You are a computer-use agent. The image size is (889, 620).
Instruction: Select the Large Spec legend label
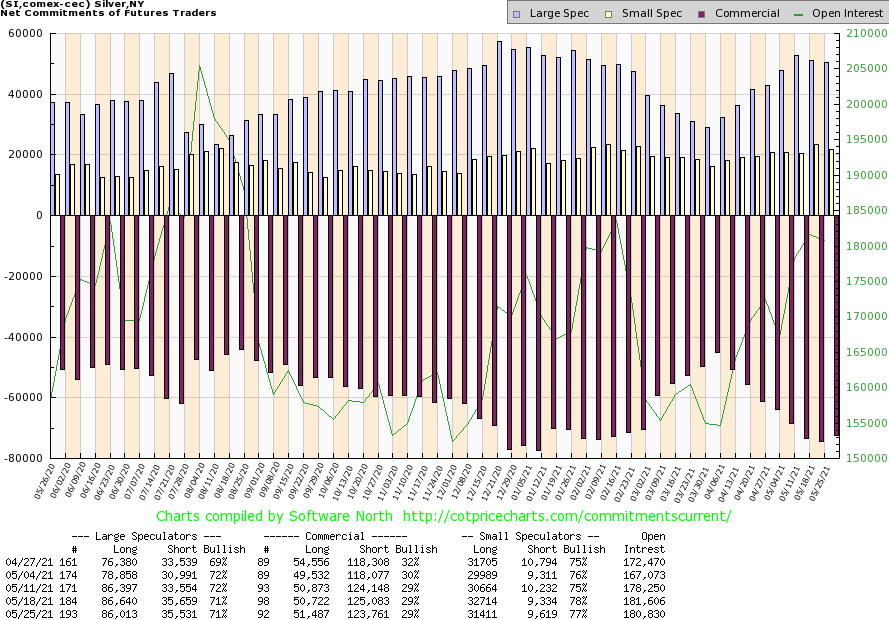tap(559, 14)
